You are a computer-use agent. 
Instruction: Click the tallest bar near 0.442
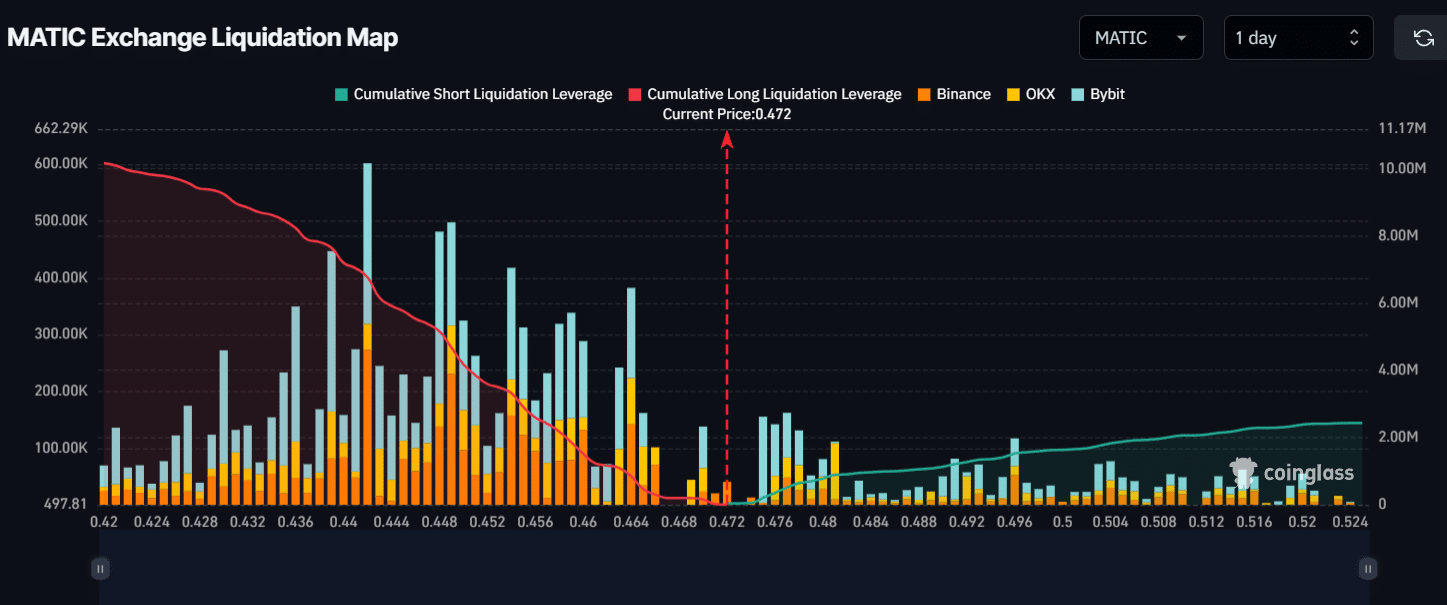(367, 333)
